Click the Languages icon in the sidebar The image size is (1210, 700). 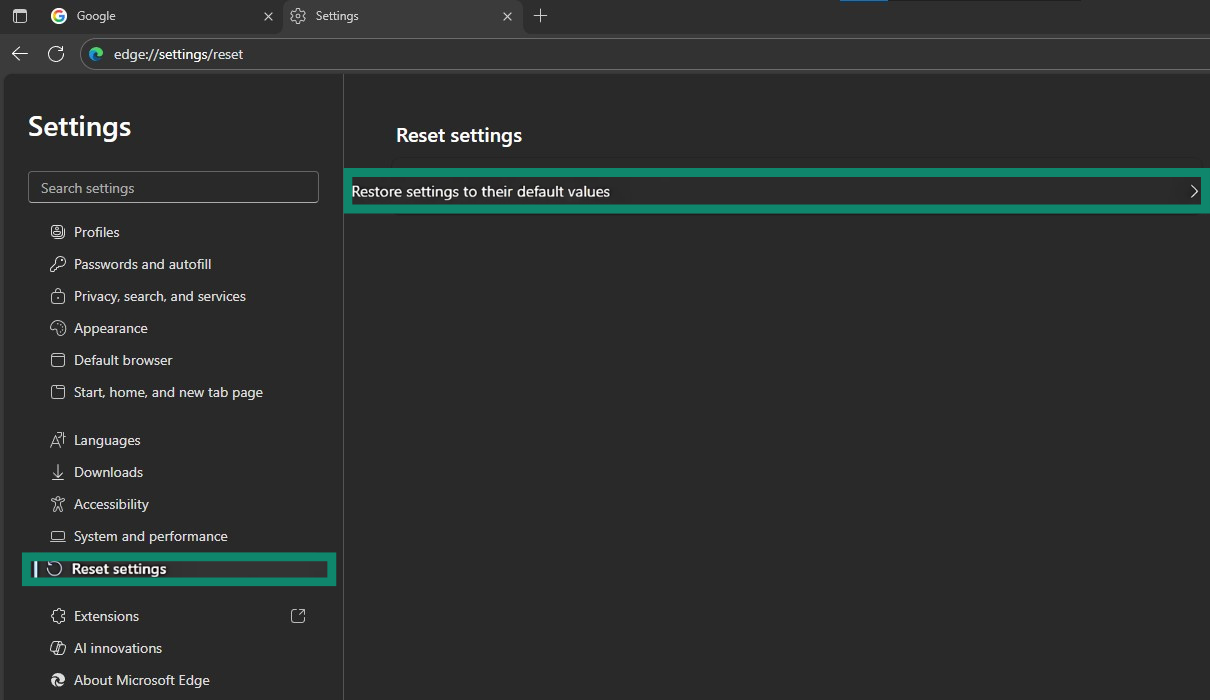58,439
